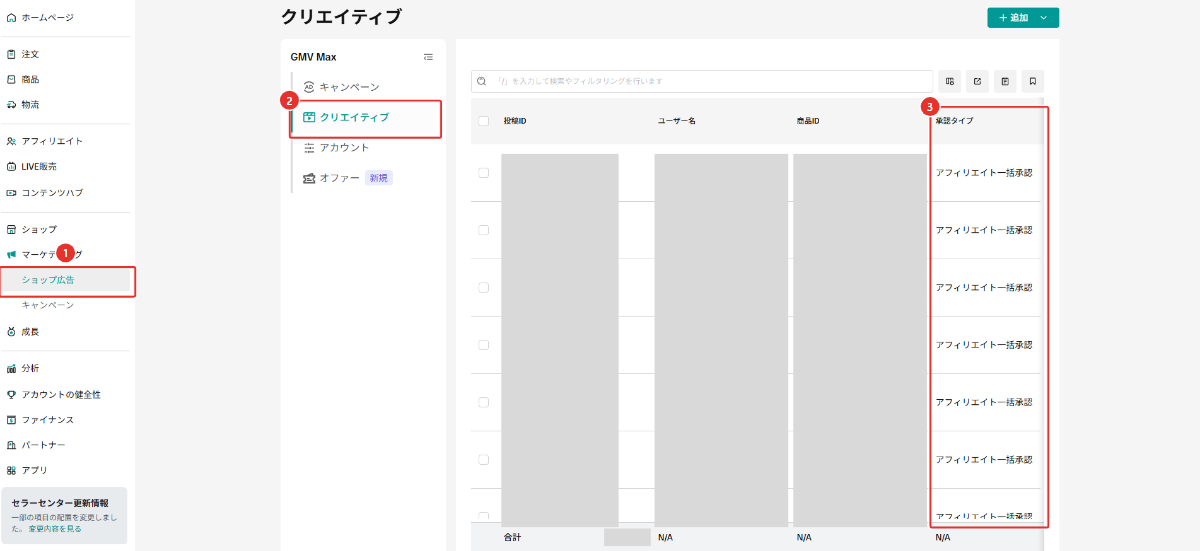Open アカウント in the GMV Max panel
This screenshot has height=551, width=1200.
point(335,147)
